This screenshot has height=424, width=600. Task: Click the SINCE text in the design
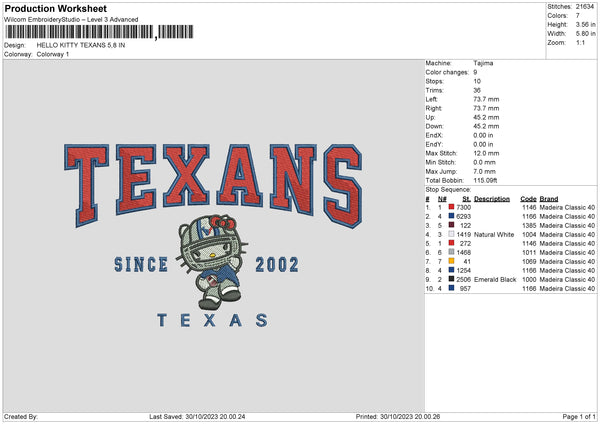coord(141,264)
